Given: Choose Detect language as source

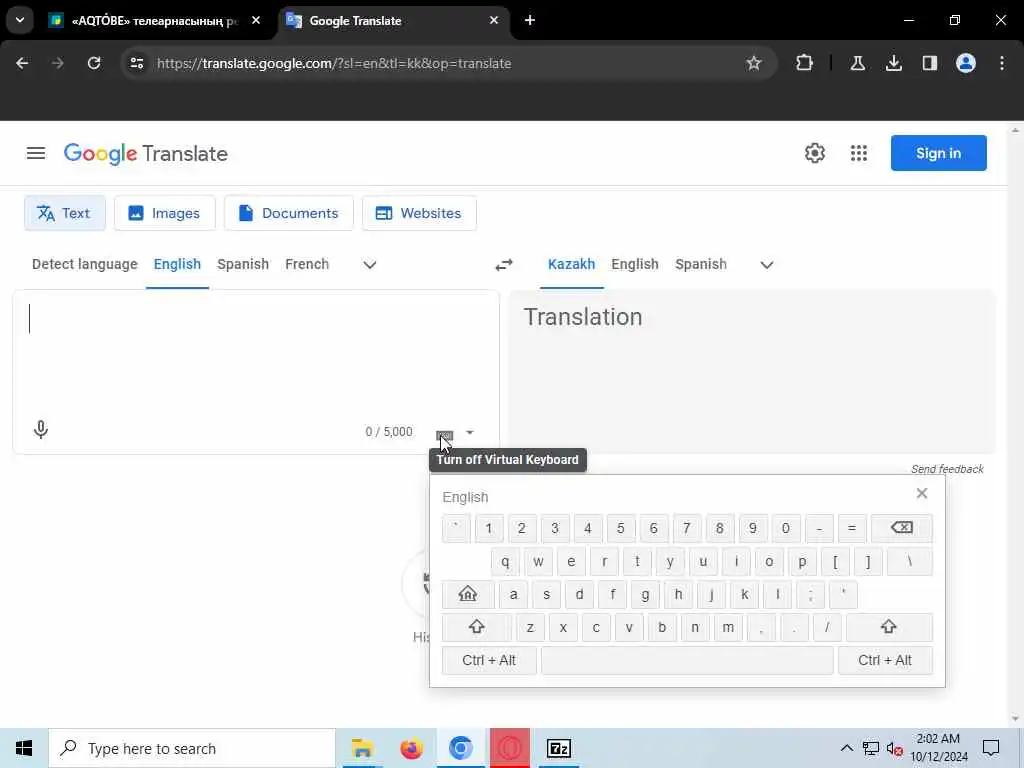Looking at the screenshot, I should 85,264.
